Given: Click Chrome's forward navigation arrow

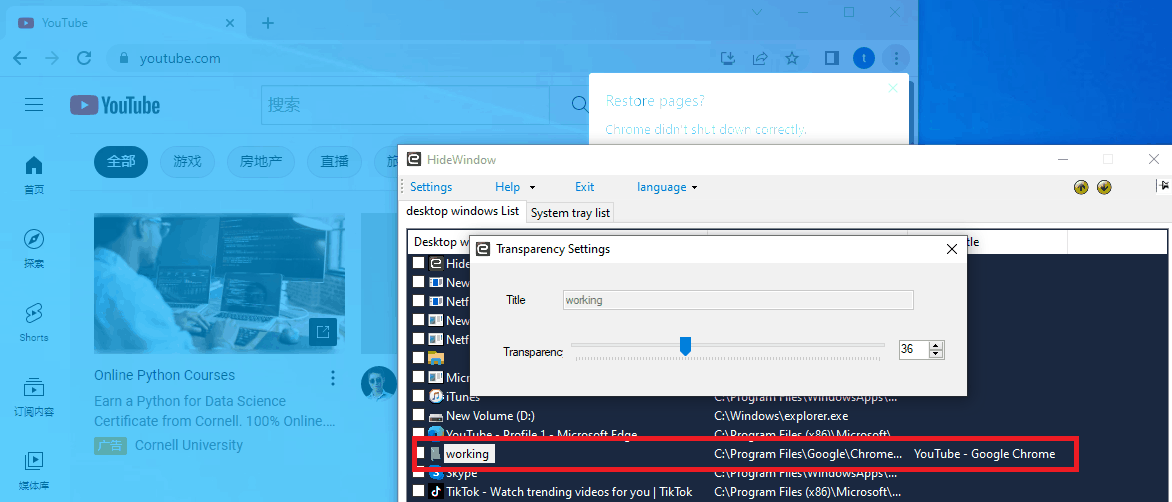Looking at the screenshot, I should pyautogui.click(x=52, y=58).
